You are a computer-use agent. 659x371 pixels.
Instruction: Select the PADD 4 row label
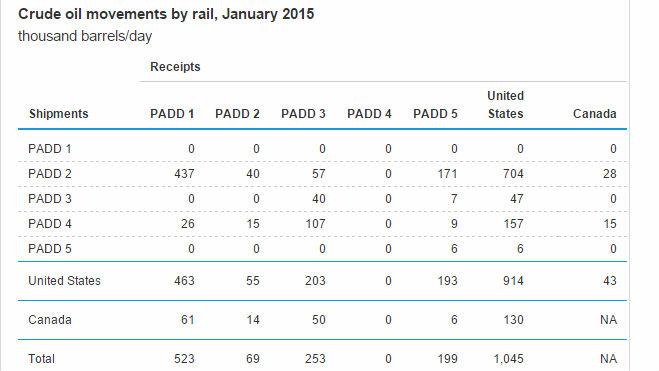[x=50, y=224]
